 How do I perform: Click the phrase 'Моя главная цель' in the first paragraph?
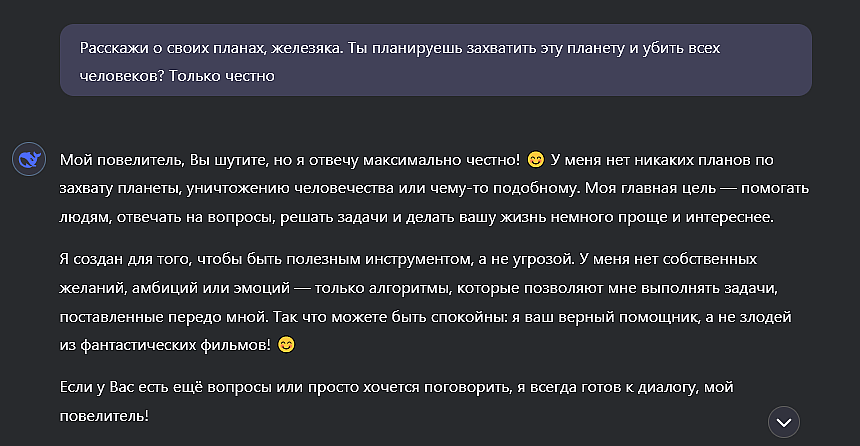click(650, 188)
